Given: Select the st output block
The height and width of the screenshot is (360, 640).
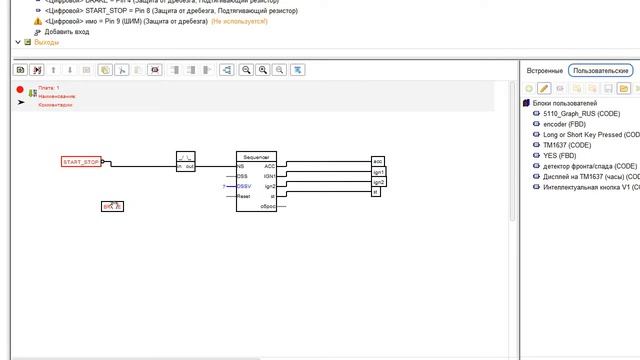Looking at the screenshot, I should [376, 191].
